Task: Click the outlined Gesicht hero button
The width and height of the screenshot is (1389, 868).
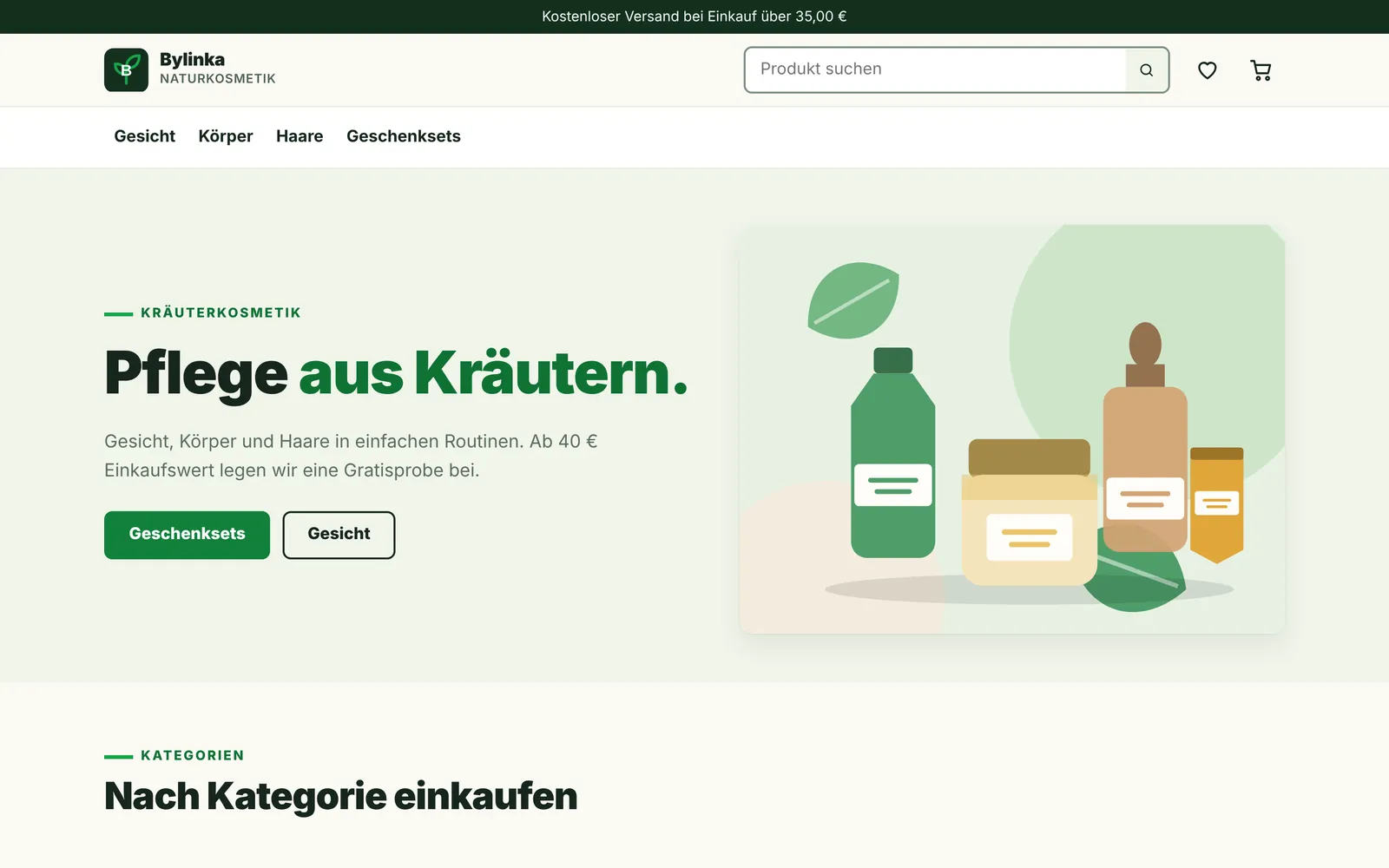Action: pyautogui.click(x=339, y=535)
